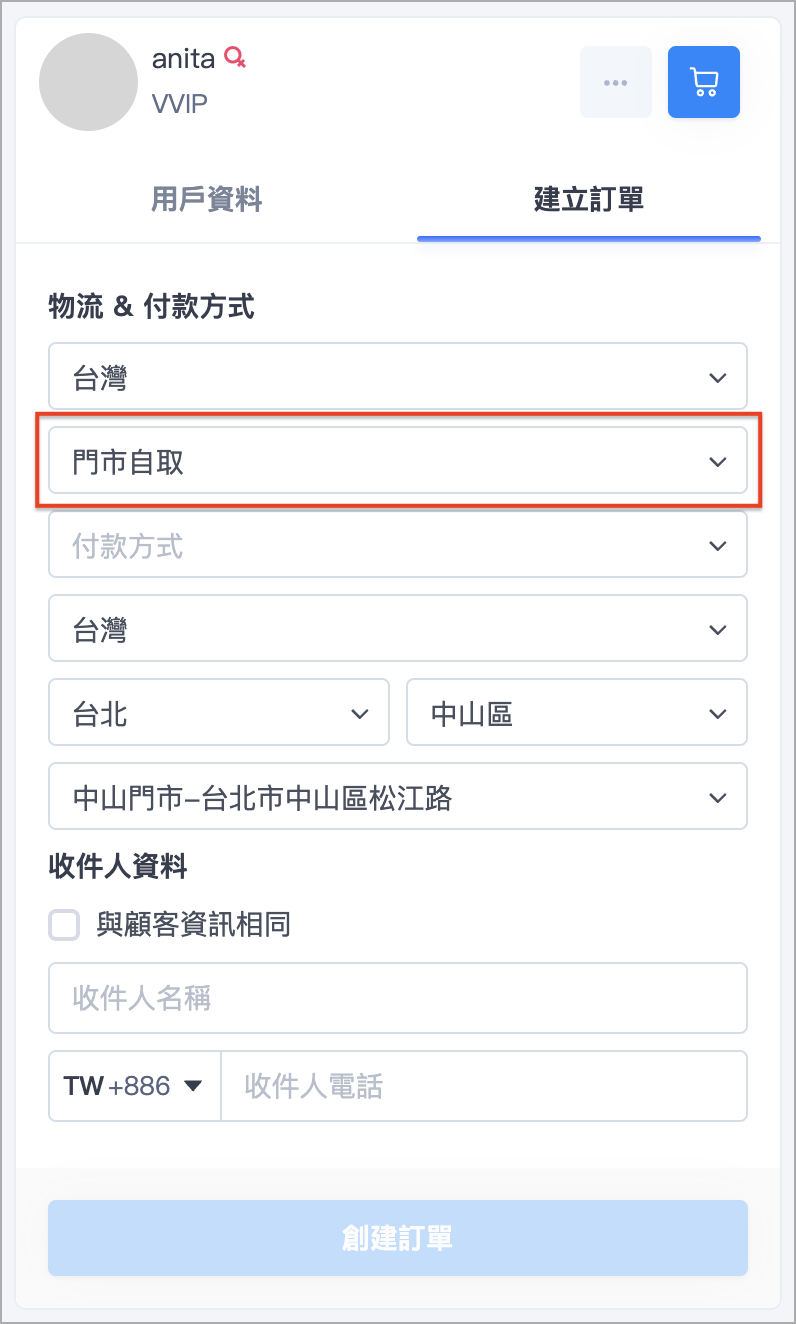Image resolution: width=796 pixels, height=1324 pixels.
Task: Click the 收件人電話 phone number field
Action: click(484, 1086)
